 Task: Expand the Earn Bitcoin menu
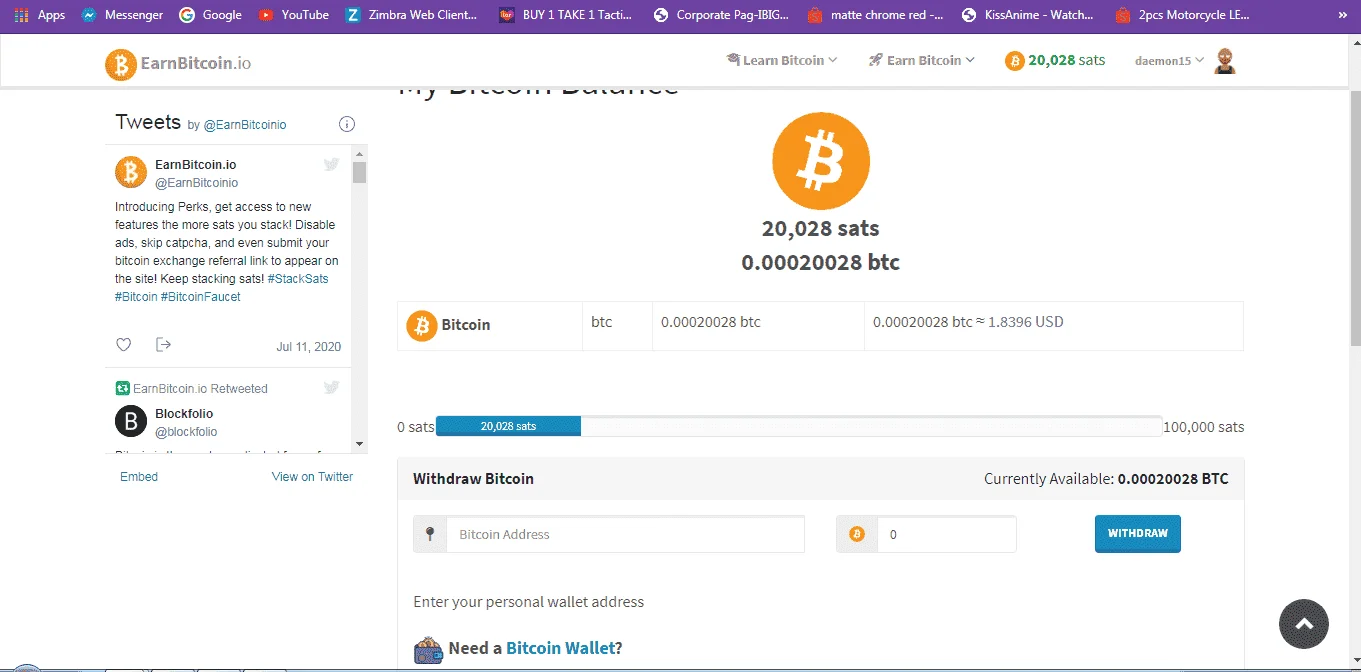point(922,60)
